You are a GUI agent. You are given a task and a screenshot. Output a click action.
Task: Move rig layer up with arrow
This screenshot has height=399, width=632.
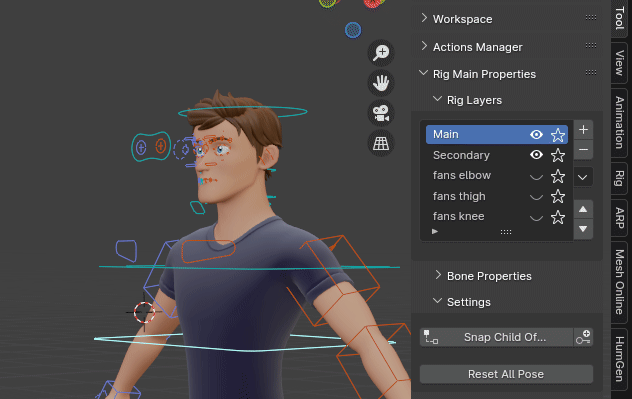[583, 209]
